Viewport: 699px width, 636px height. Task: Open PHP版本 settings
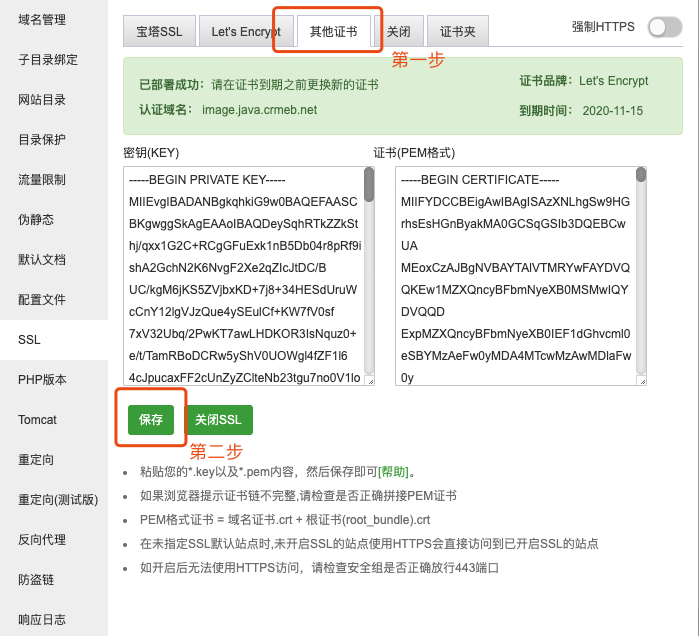42,380
